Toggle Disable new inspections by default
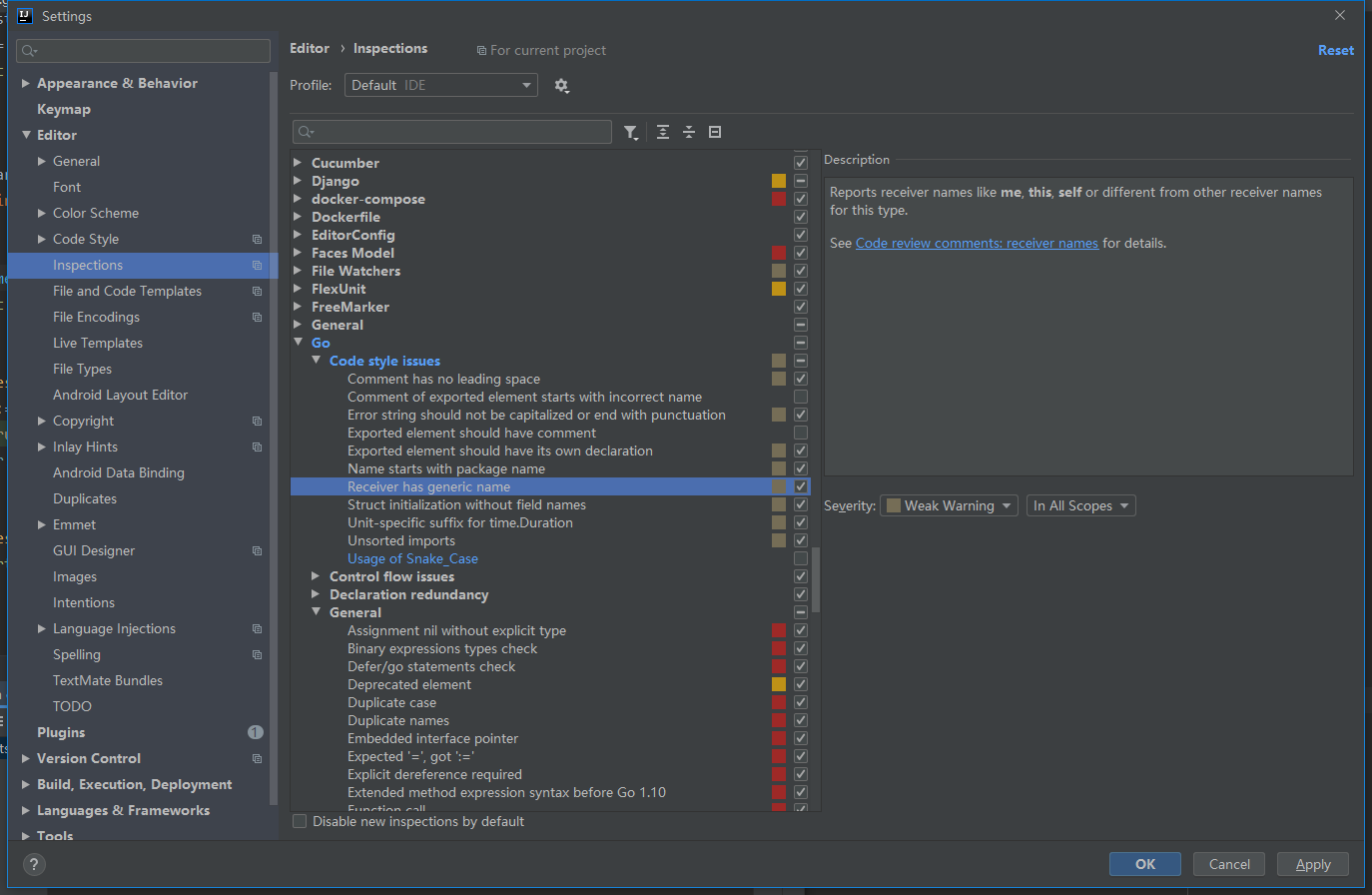Image resolution: width=1372 pixels, height=895 pixels. 300,821
